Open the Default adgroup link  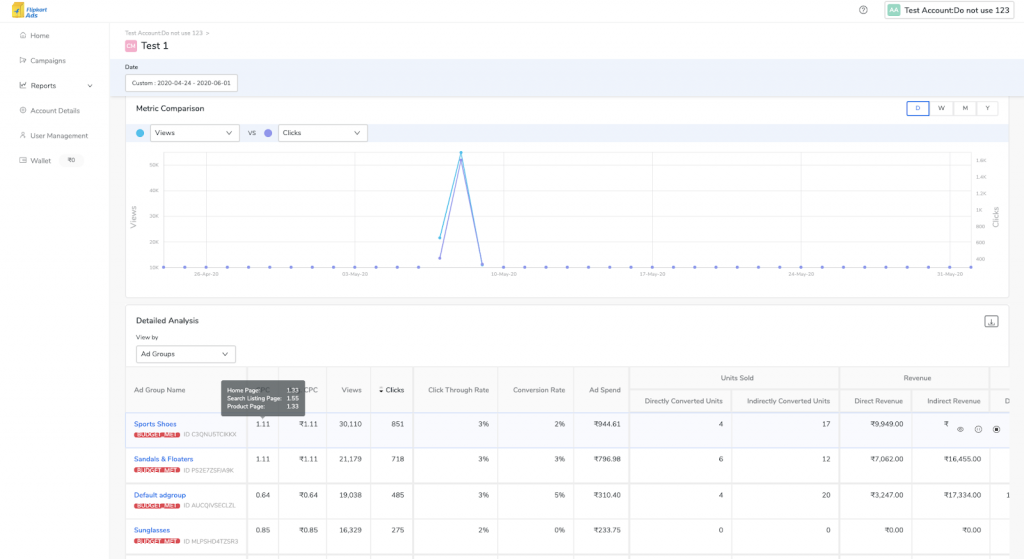(159, 495)
